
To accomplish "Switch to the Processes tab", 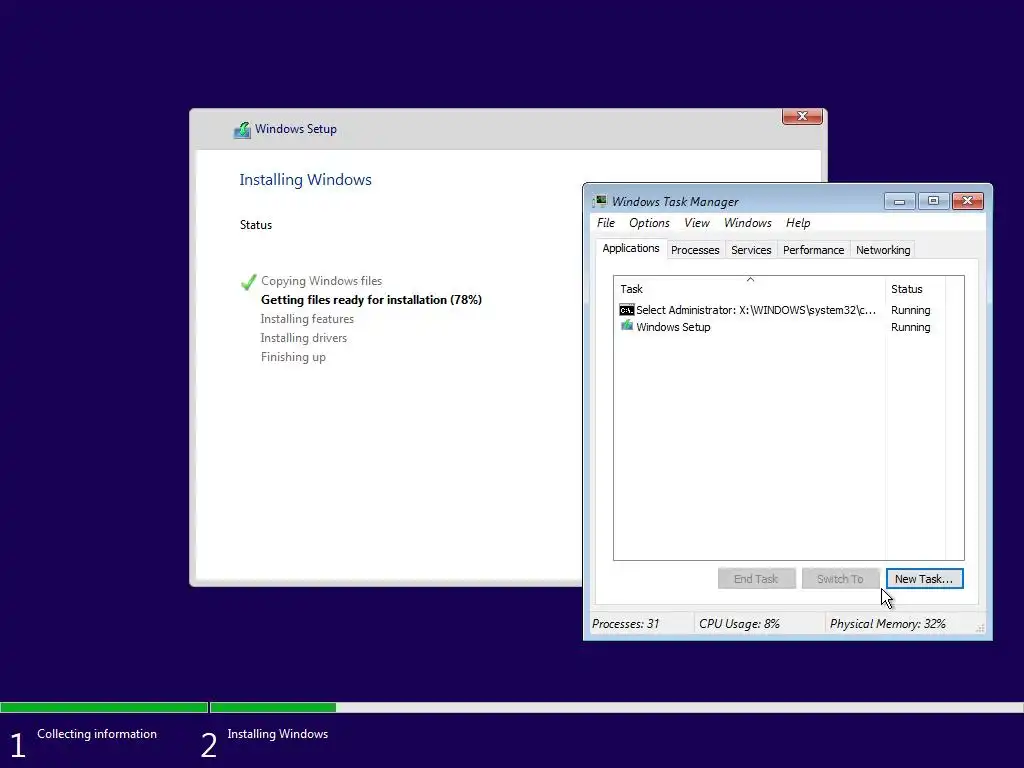I will pos(695,250).
